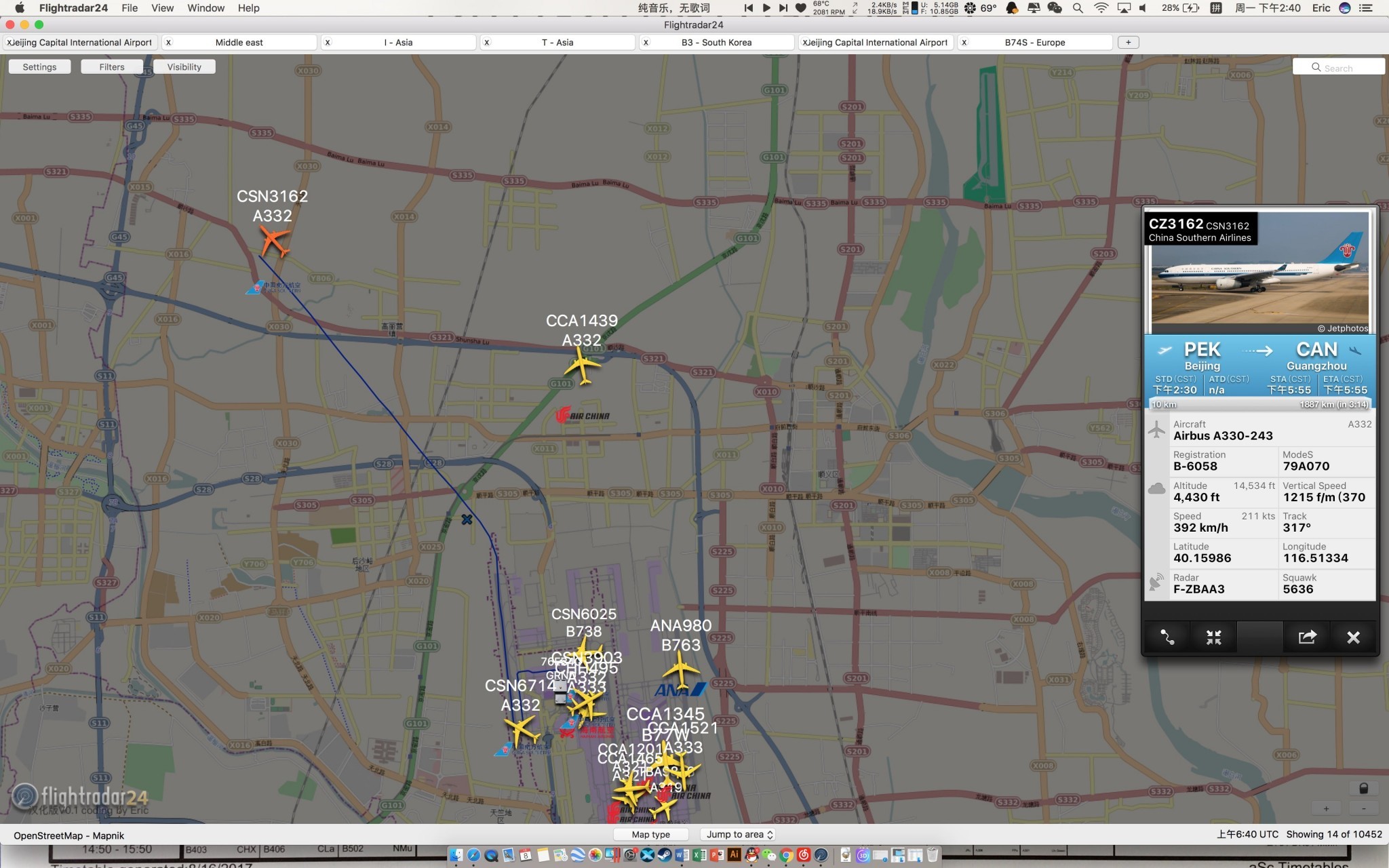The height and width of the screenshot is (868, 1389).
Task: Go to previous track in menu bar
Action: click(748, 8)
